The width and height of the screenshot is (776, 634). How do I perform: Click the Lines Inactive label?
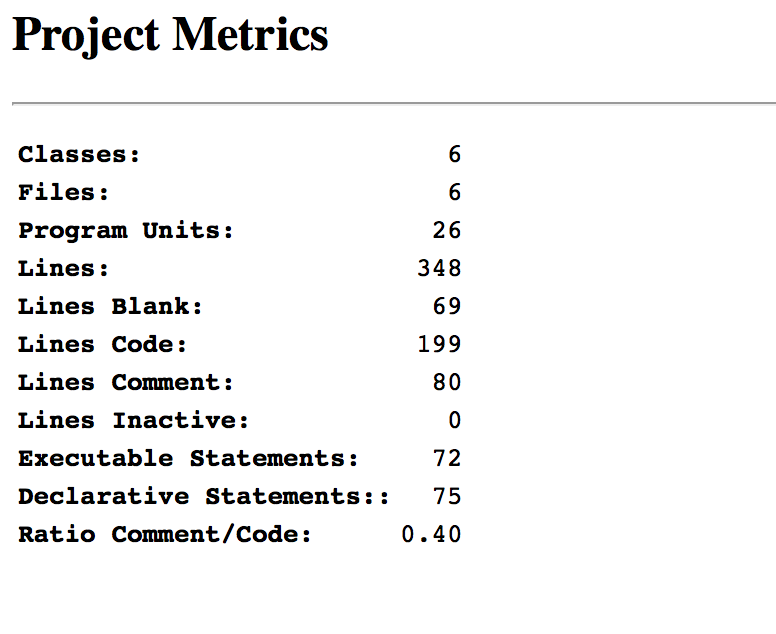133,421
